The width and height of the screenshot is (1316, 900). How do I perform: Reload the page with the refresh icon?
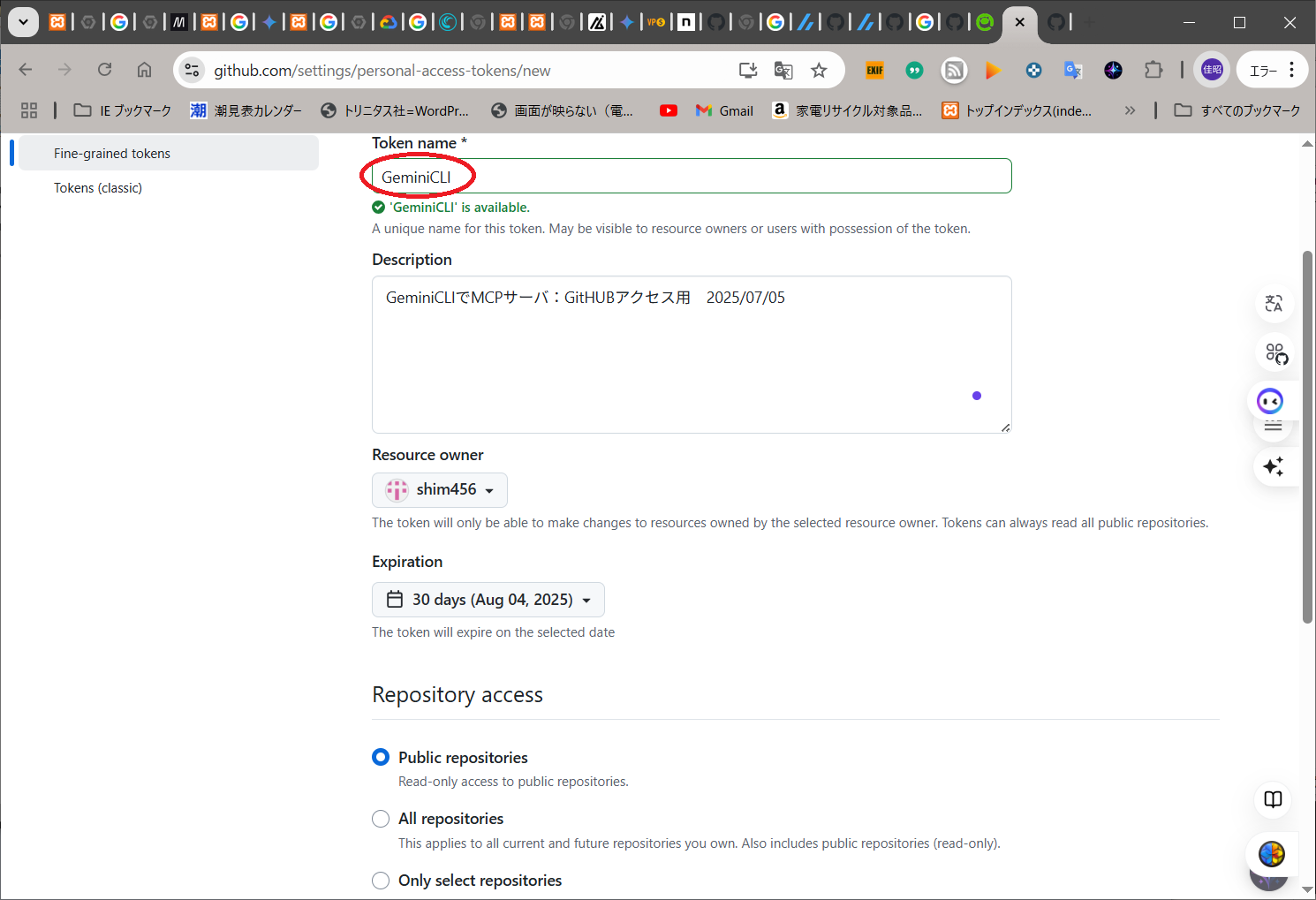(105, 70)
